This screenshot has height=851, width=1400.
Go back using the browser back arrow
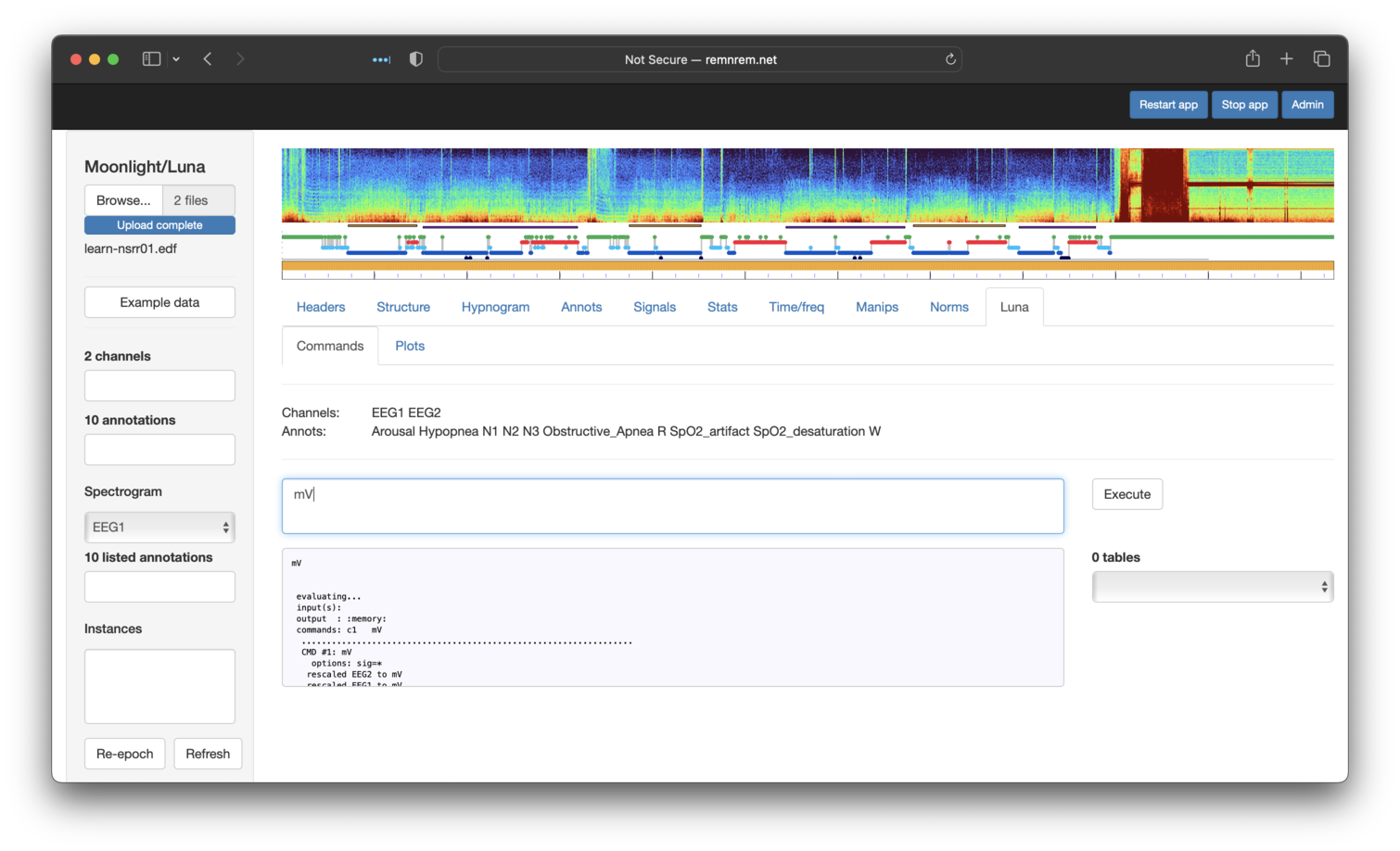pyautogui.click(x=208, y=59)
